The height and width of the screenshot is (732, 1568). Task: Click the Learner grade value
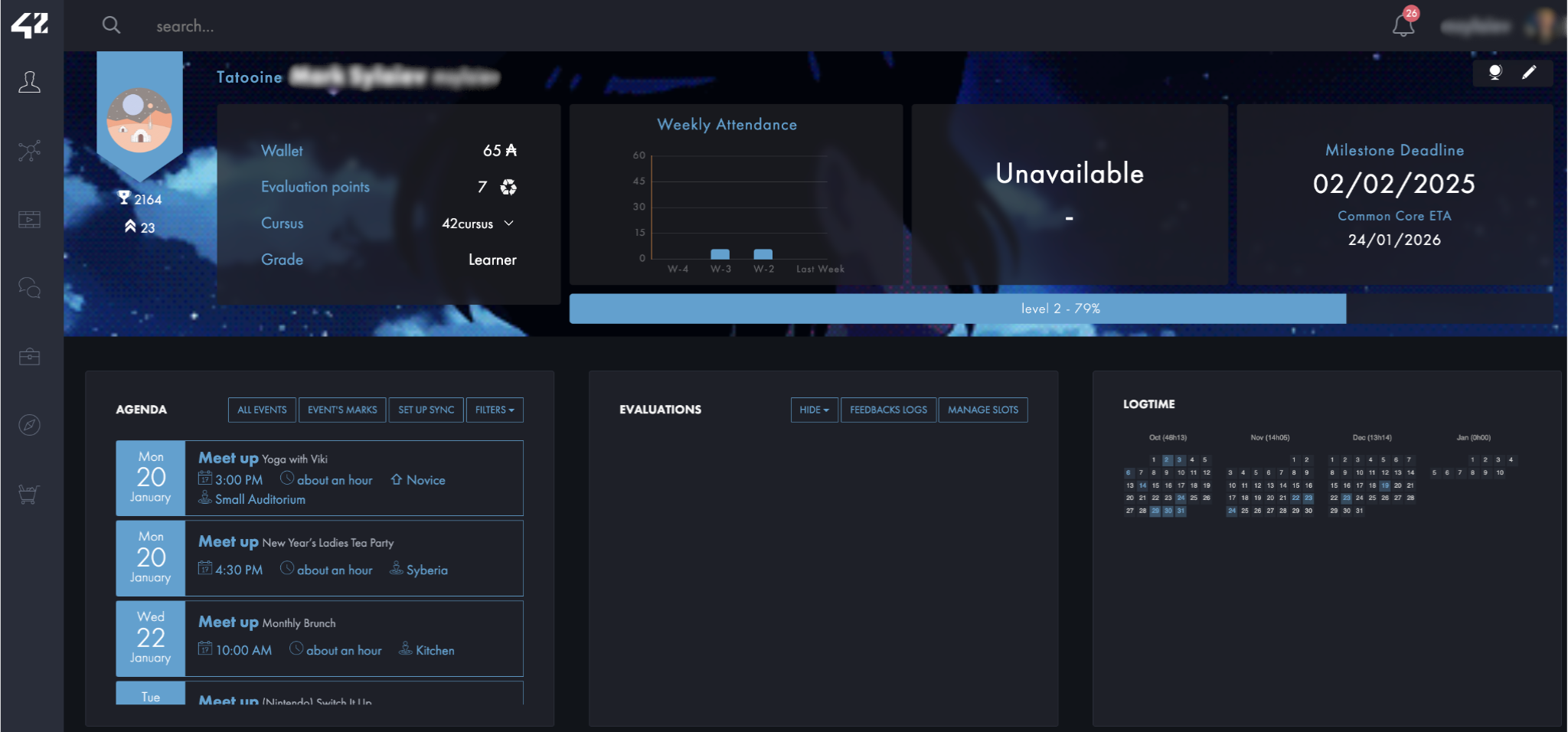pos(492,260)
